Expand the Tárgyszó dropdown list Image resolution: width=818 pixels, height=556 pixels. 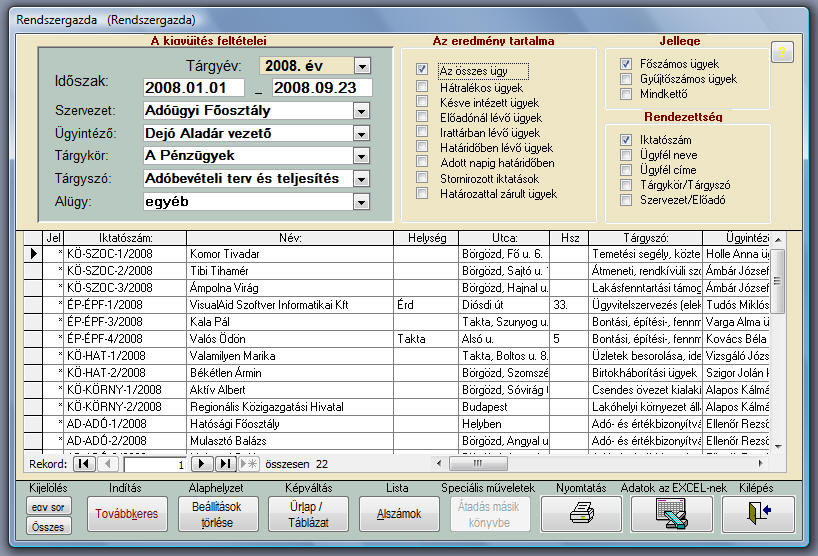(361, 179)
